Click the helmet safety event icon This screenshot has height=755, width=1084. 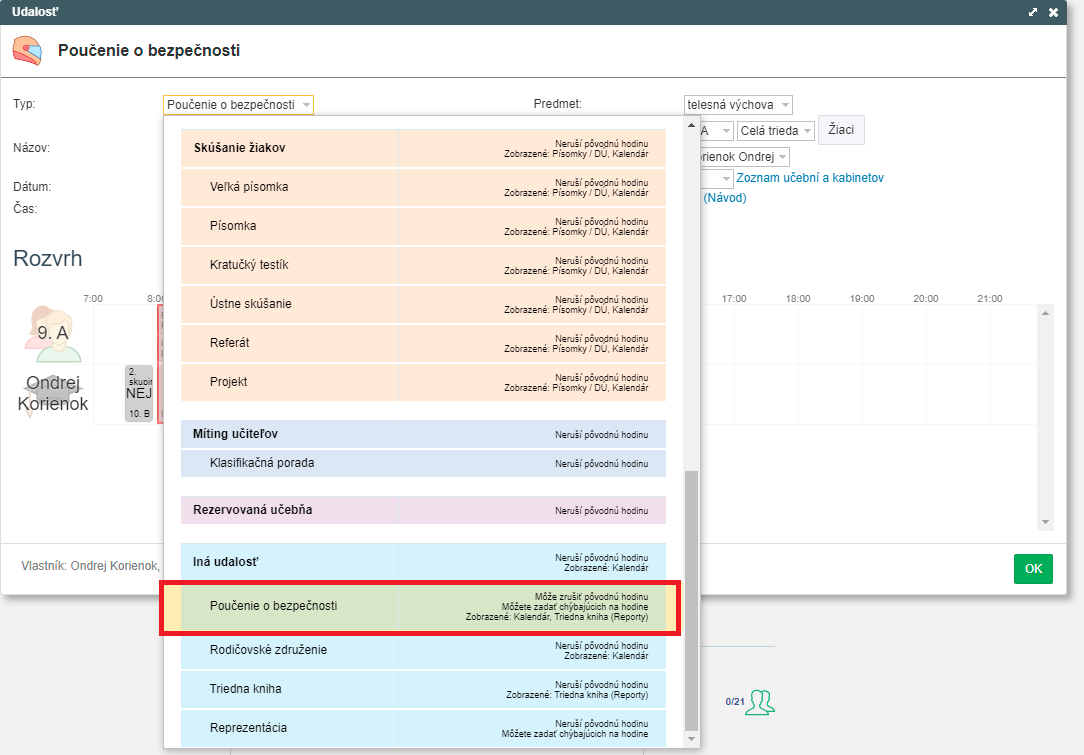[x=27, y=50]
